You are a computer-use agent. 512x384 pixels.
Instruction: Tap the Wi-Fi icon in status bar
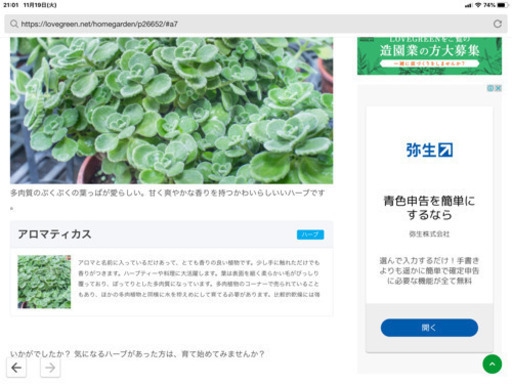click(x=478, y=5)
